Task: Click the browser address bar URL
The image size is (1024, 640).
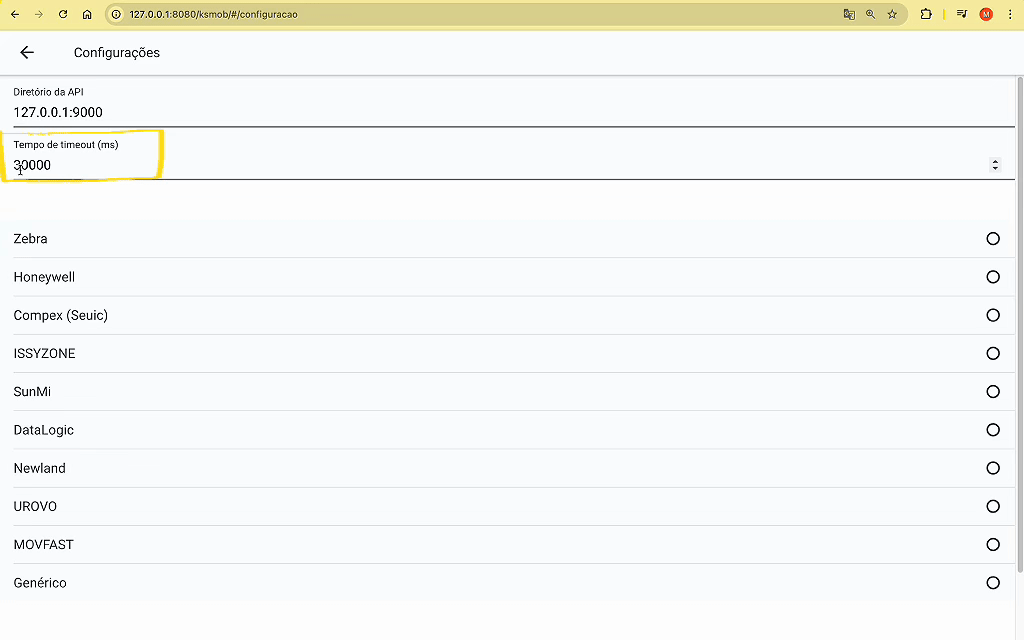Action: tap(400, 15)
